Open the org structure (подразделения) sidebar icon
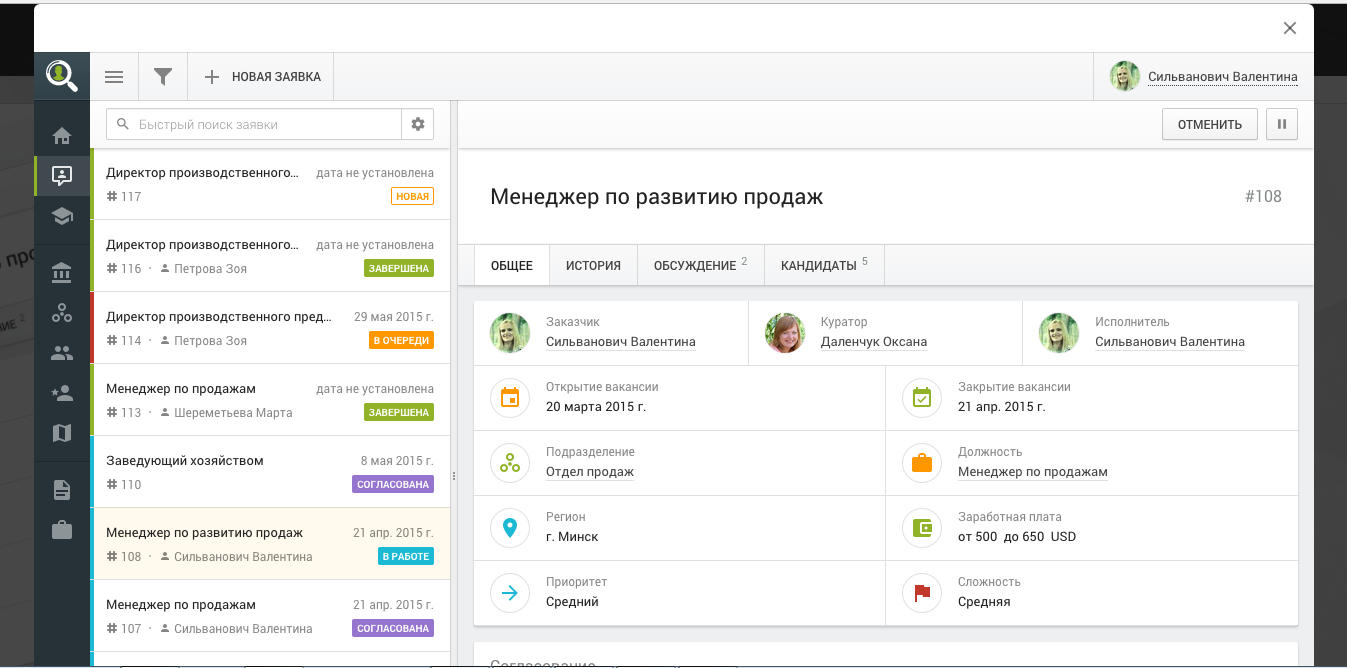Image resolution: width=1347 pixels, height=668 pixels. [62, 312]
